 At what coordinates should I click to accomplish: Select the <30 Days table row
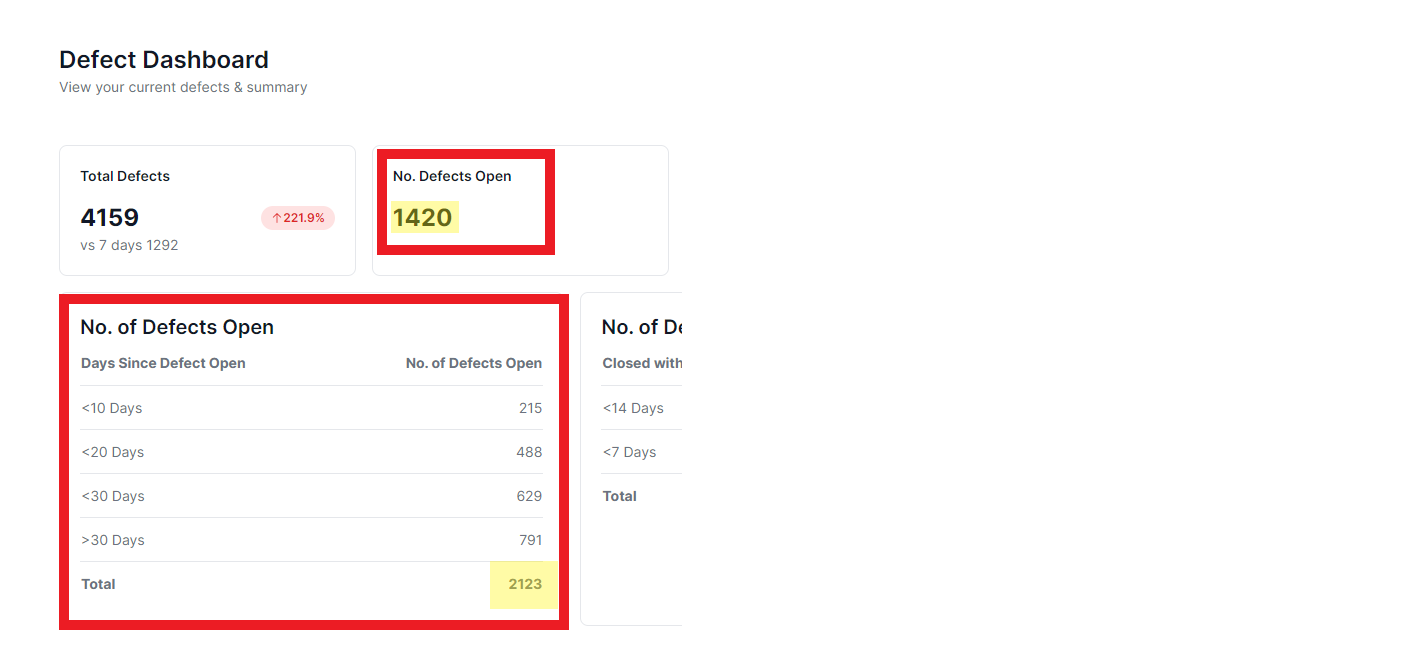pos(311,496)
